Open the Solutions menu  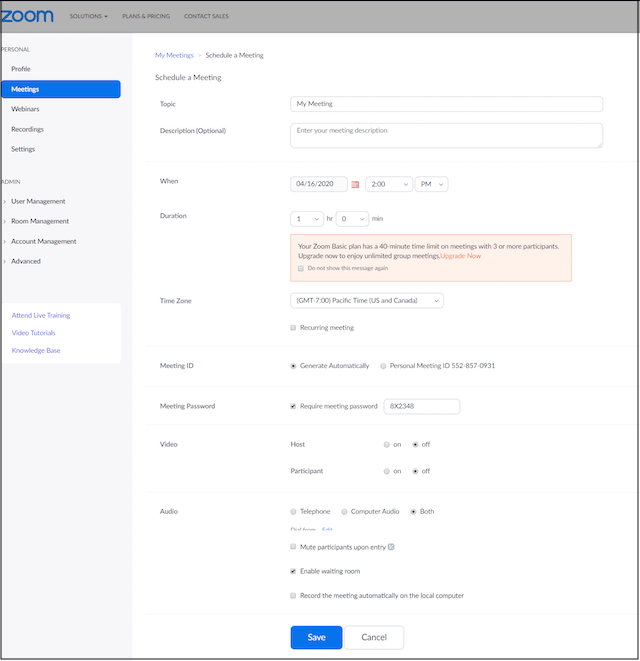(88, 17)
